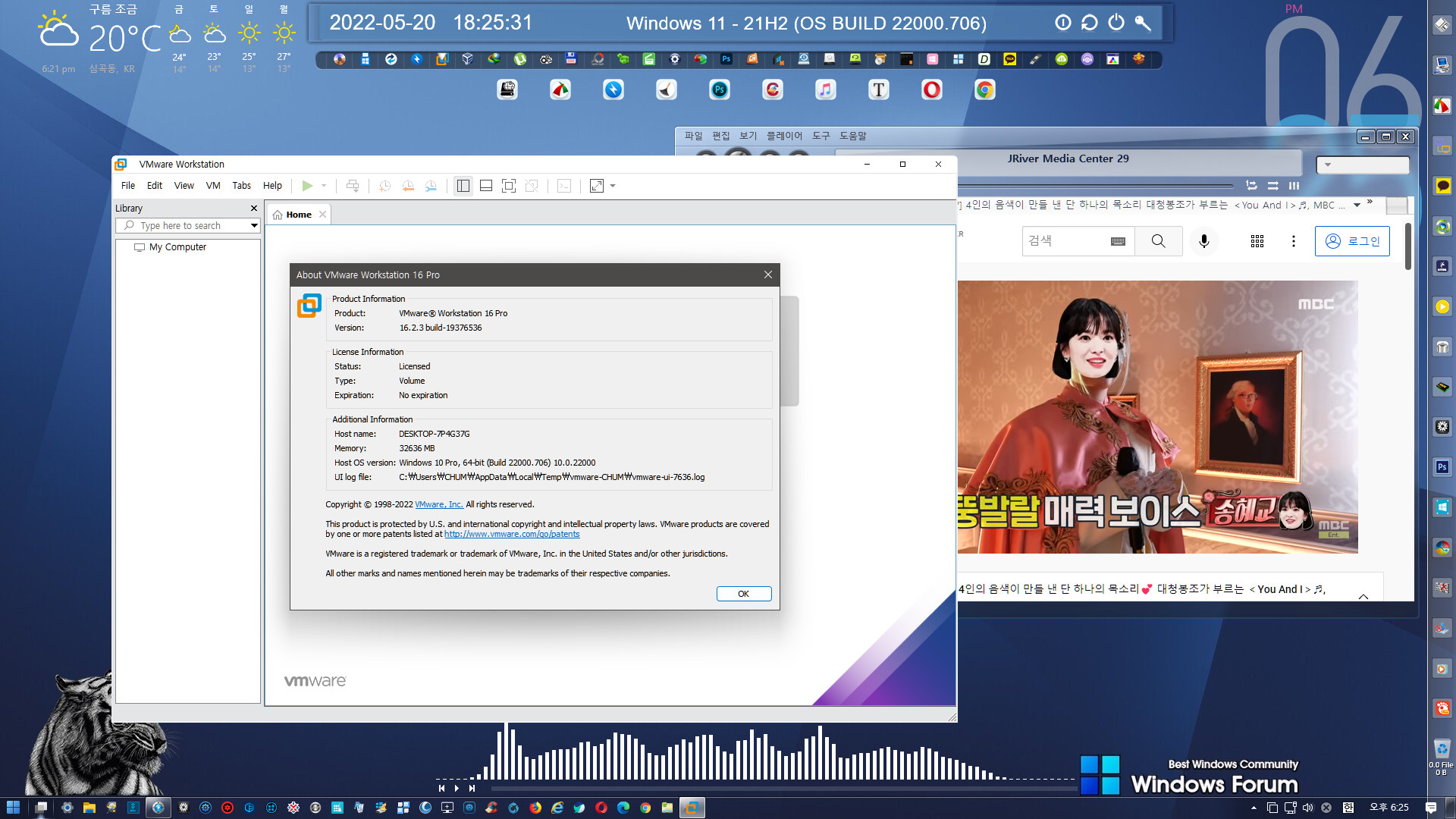The width and height of the screenshot is (1456, 819).
Task: Click the on-screen keyboard icon in search box
Action: [x=1118, y=241]
